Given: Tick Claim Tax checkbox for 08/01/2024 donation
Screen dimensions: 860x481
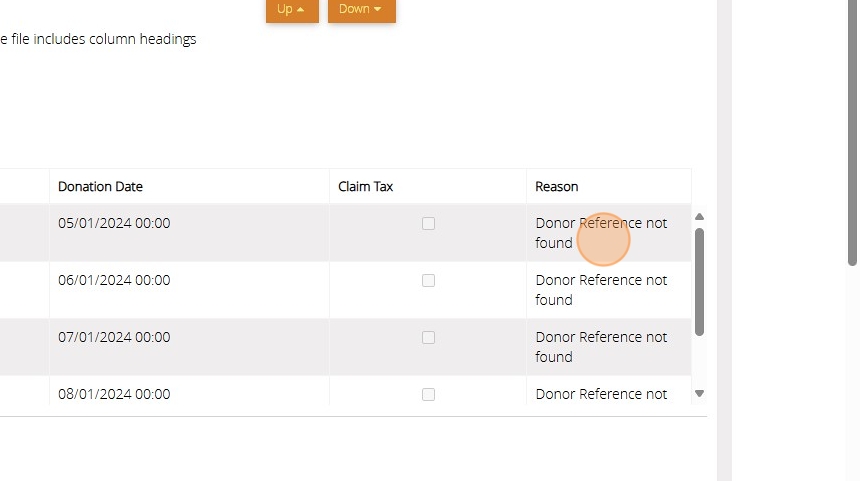Looking at the screenshot, I should 428,395.
